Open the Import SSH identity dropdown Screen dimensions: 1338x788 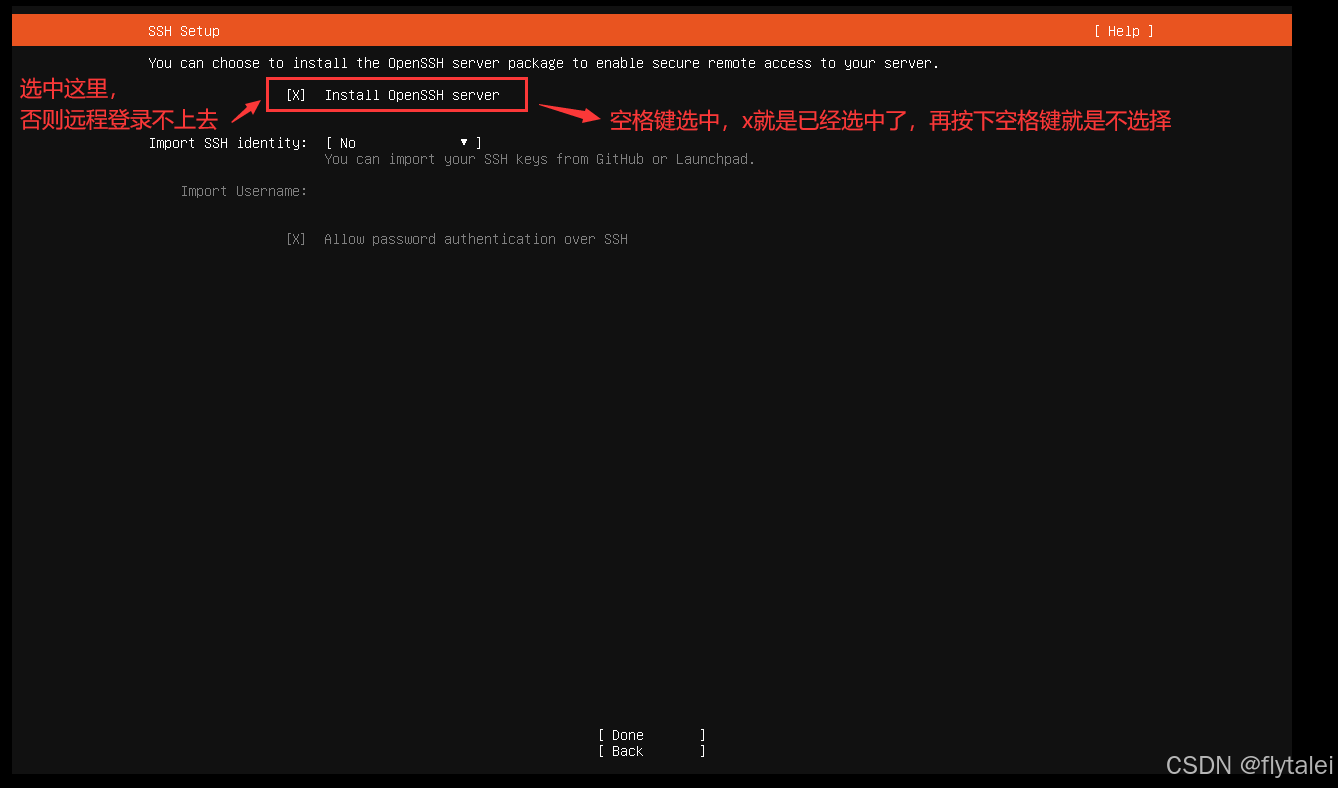(404, 143)
